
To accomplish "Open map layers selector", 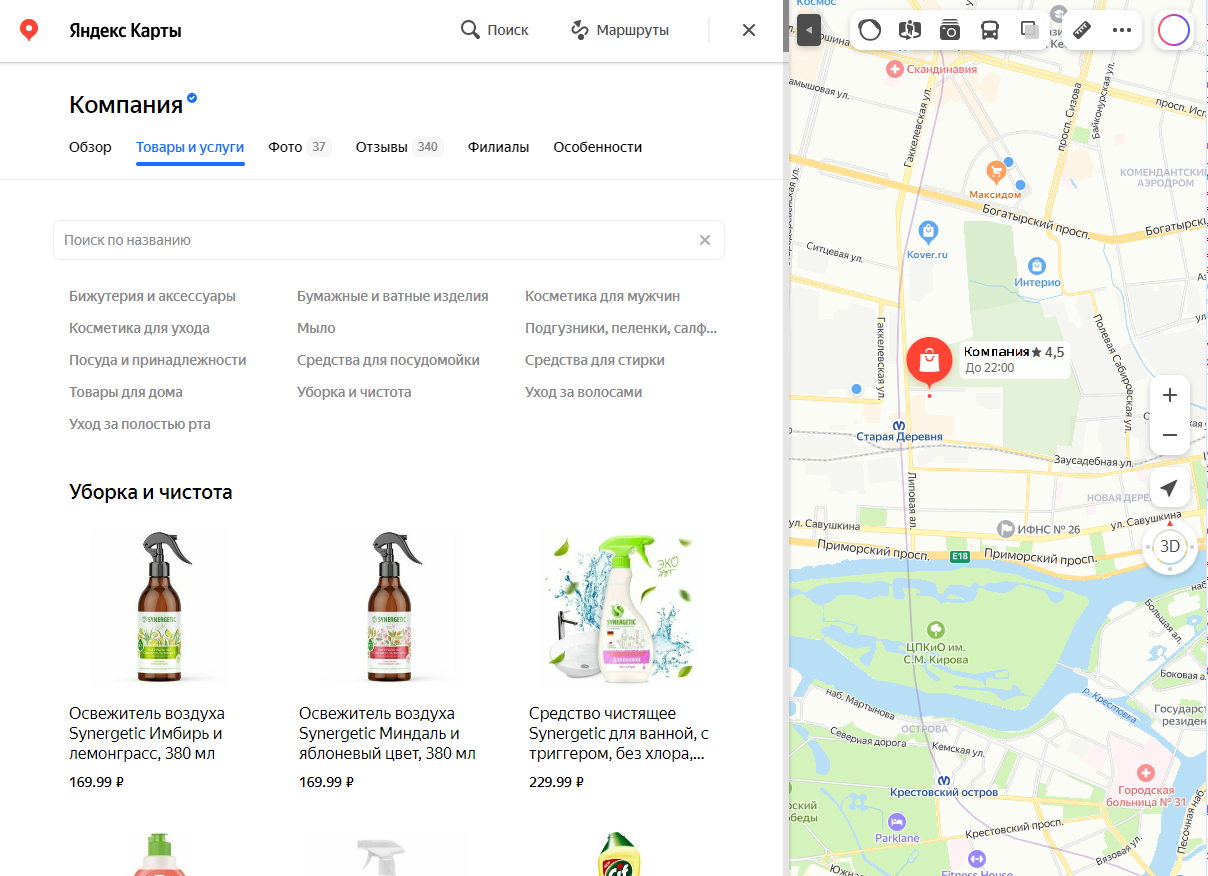I will (1029, 30).
